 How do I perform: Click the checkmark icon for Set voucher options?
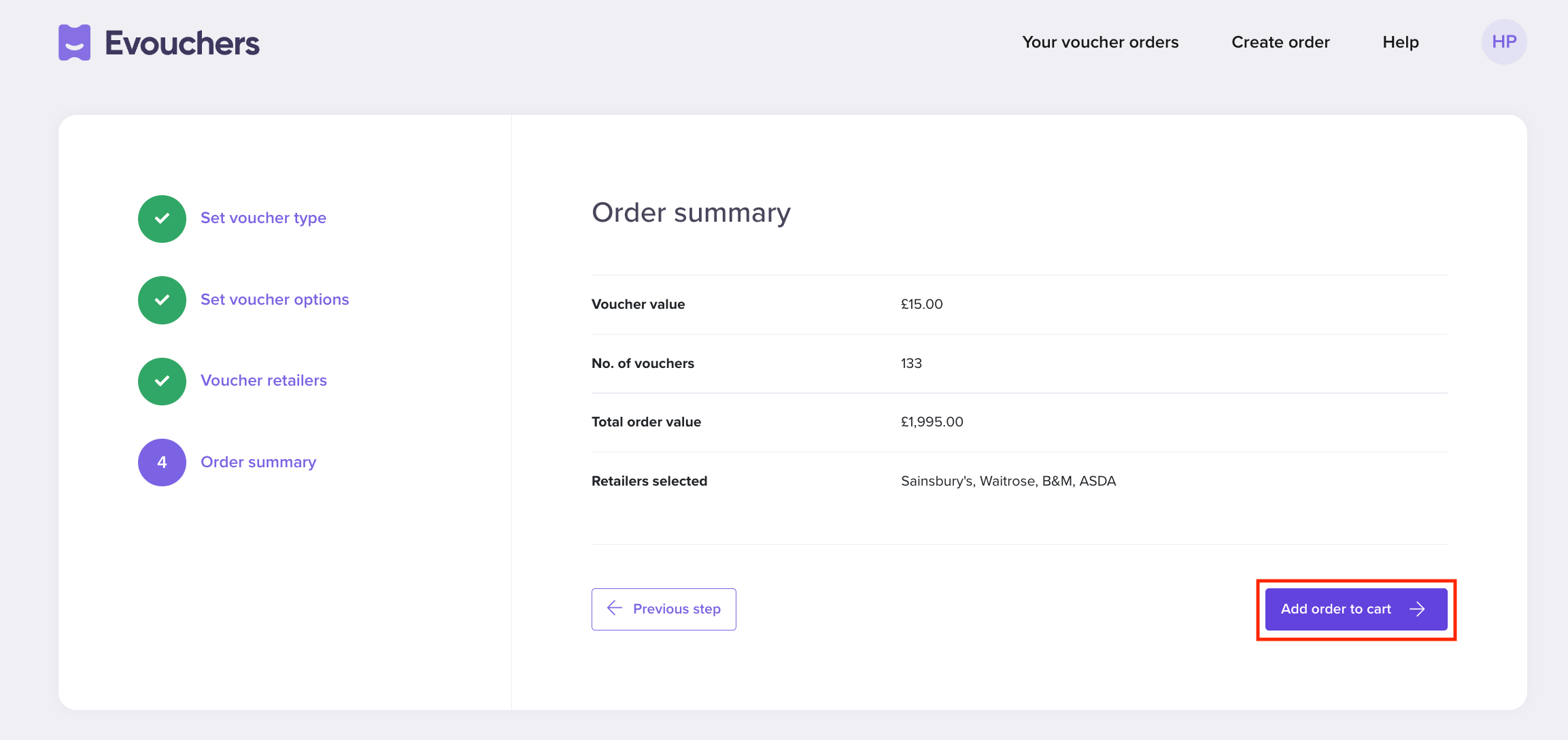coord(162,300)
